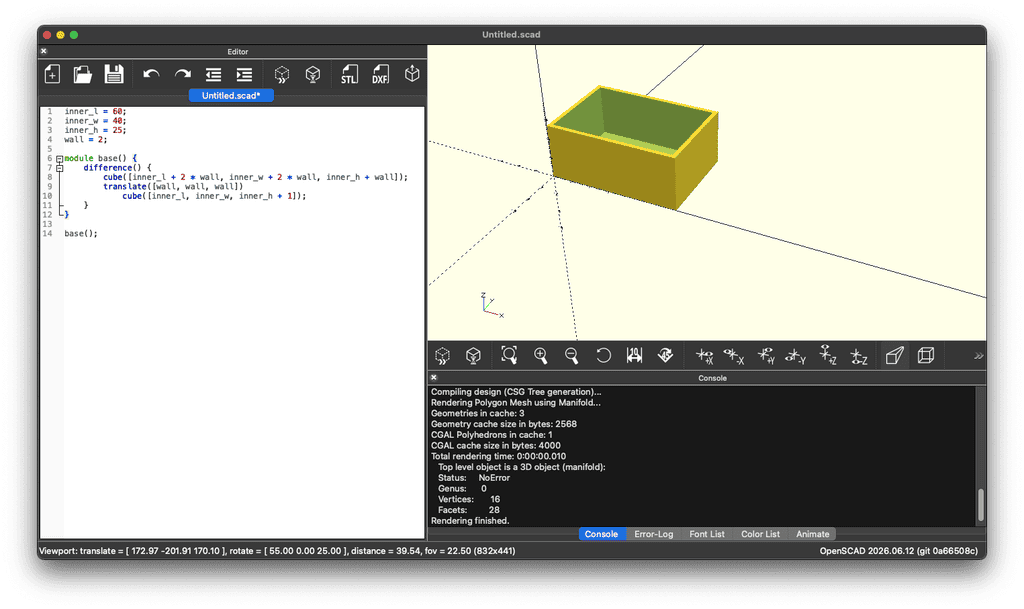Export the model as STL
1024x609 pixels.
click(349, 74)
